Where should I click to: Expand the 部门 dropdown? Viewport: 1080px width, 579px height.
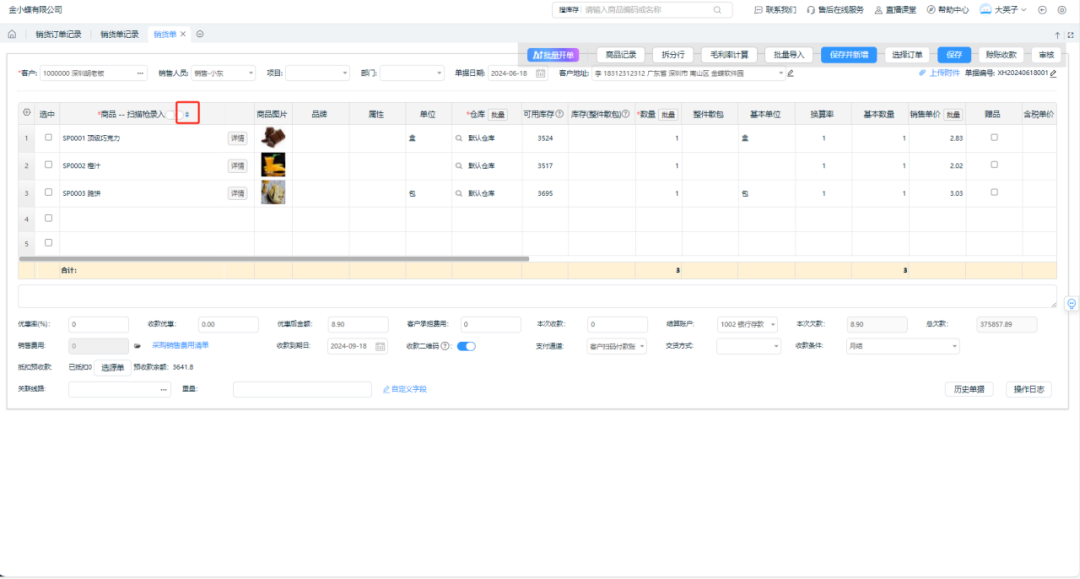[x=439, y=73]
